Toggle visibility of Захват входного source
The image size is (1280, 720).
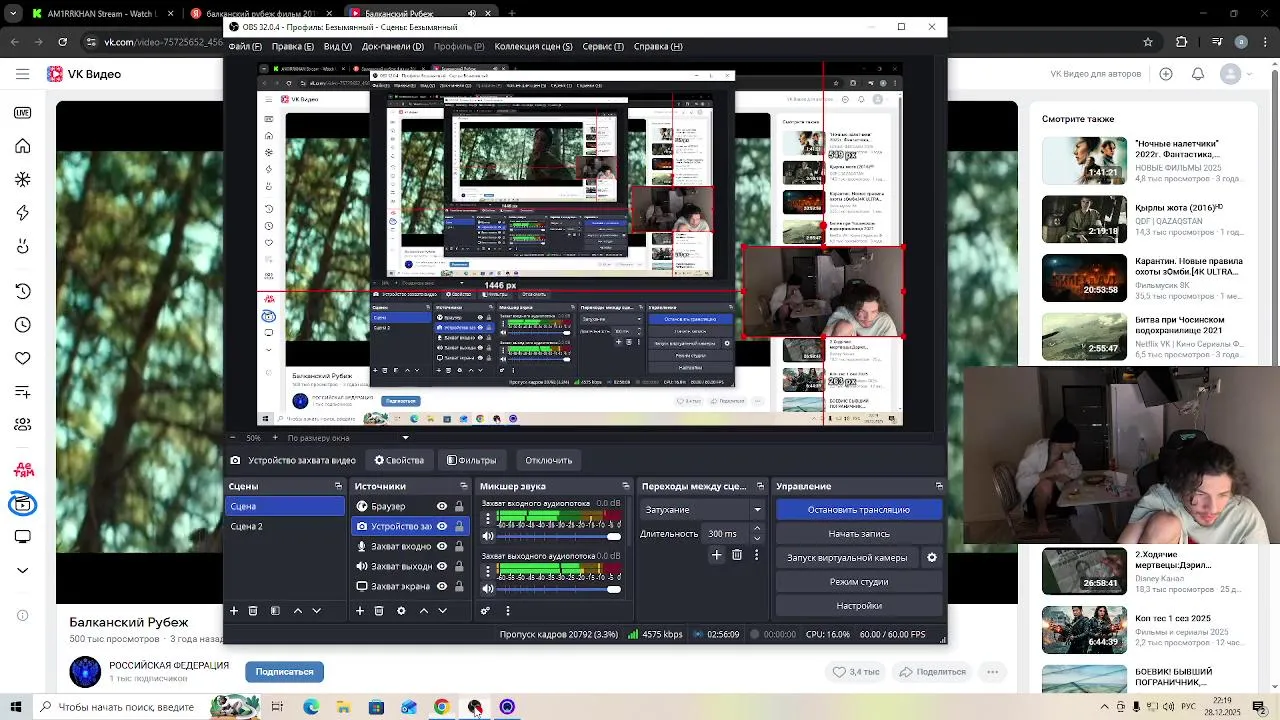pos(442,546)
